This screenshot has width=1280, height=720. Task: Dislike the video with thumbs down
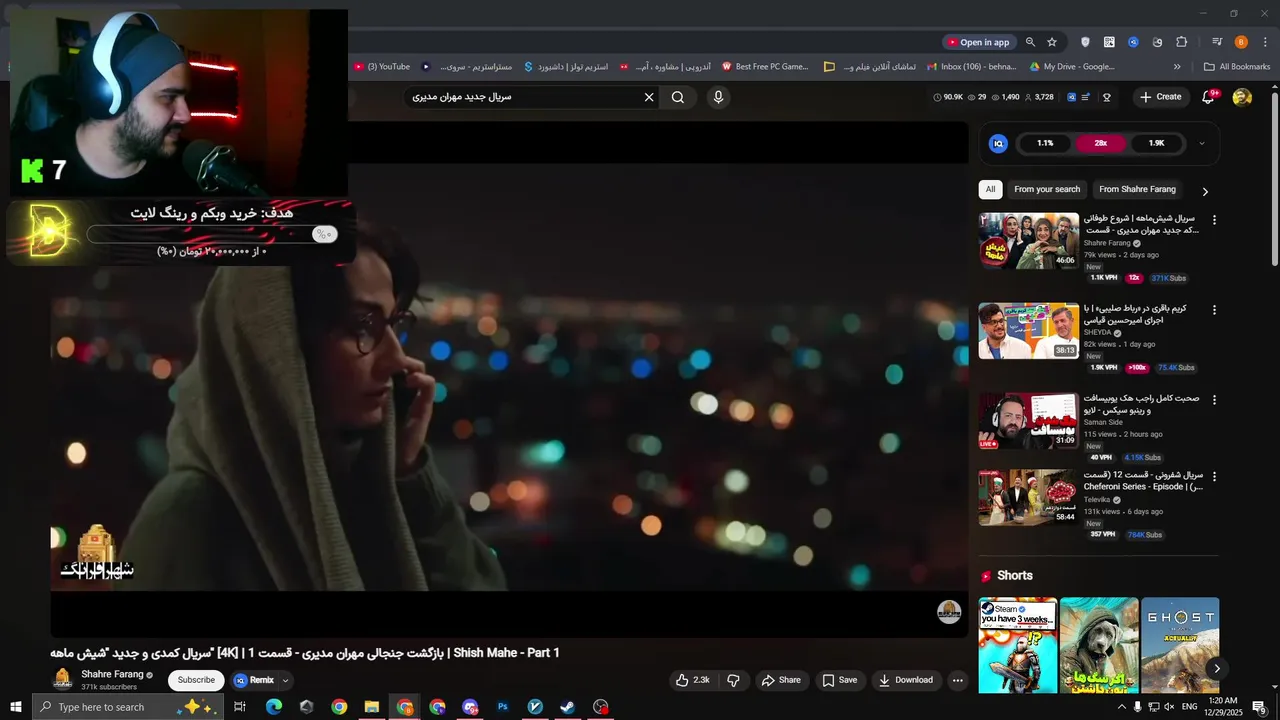(x=733, y=680)
